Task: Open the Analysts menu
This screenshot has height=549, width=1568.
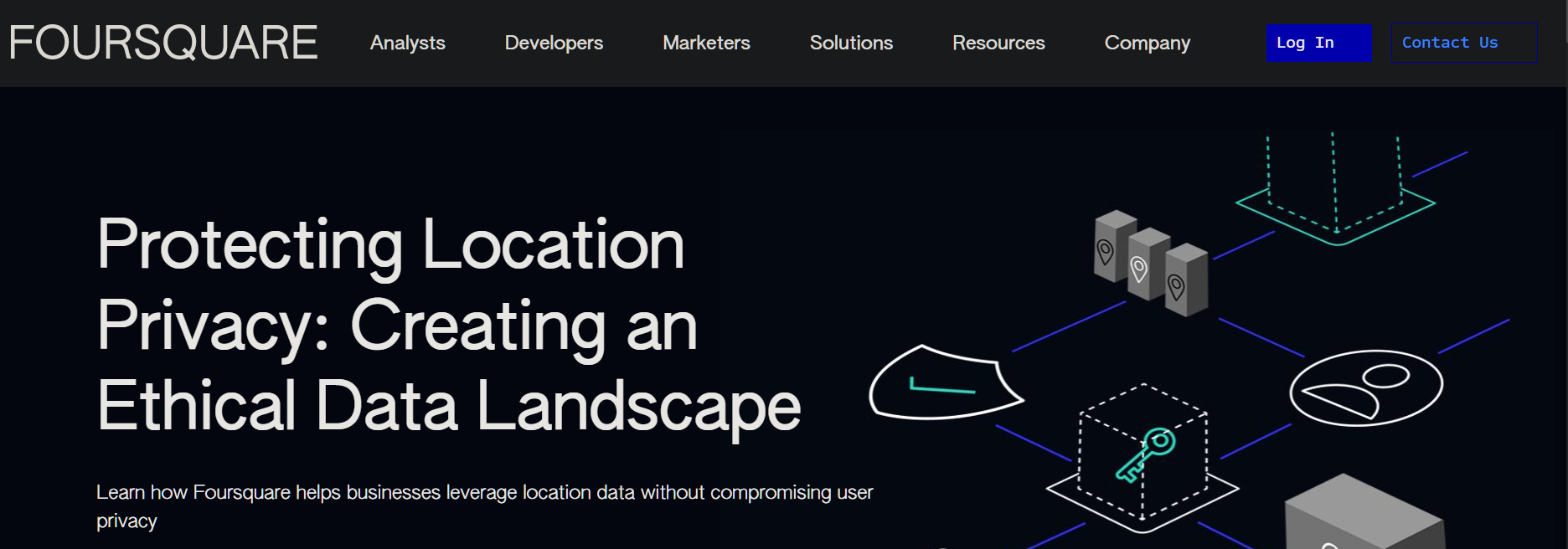Action: click(408, 43)
